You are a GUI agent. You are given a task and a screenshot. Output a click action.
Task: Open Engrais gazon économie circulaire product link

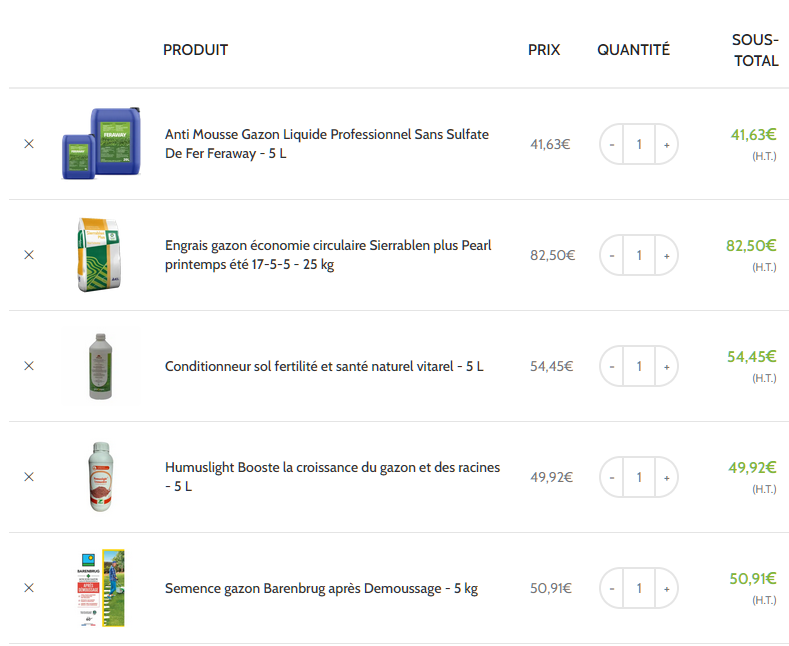click(328, 255)
